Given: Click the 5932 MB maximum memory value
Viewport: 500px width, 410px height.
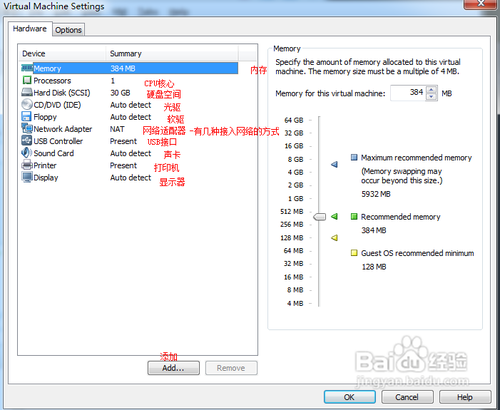Looking at the screenshot, I should [x=376, y=194].
